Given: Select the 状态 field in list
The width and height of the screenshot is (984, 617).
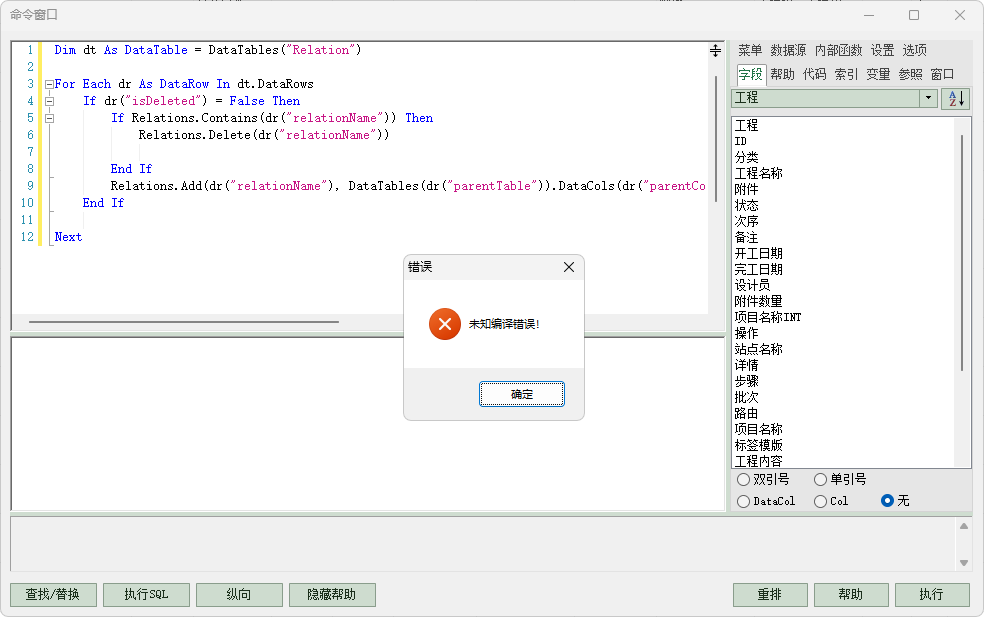Looking at the screenshot, I should tap(746, 205).
